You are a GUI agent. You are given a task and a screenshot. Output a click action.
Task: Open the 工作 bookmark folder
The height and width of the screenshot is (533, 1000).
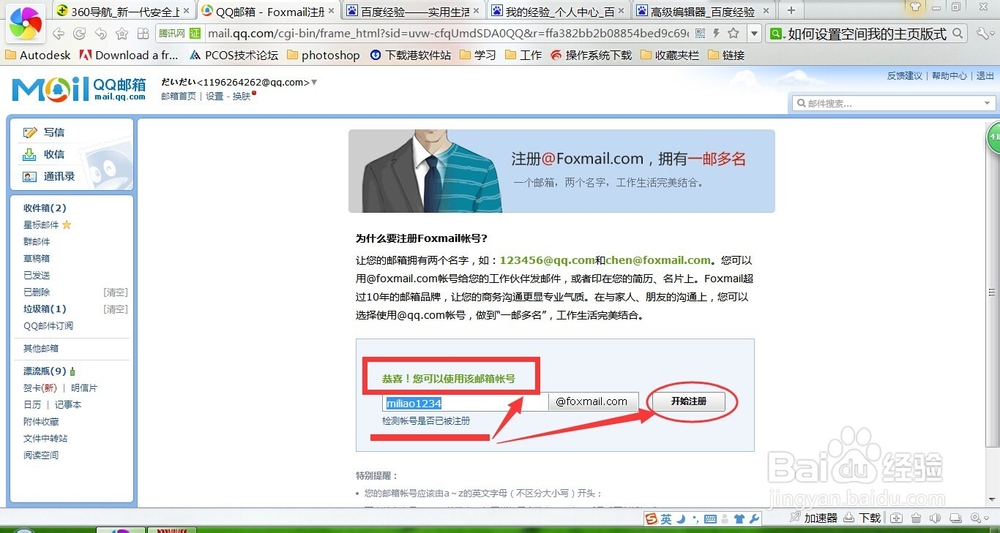coord(523,55)
